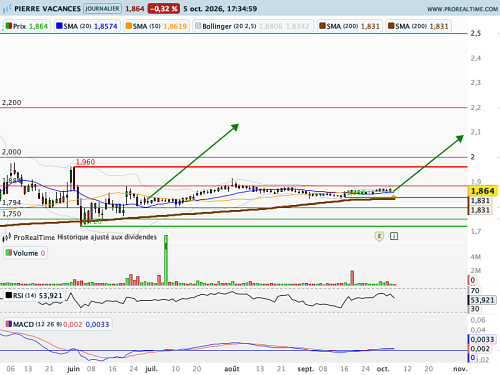Click the tall green volume spike in July
500x375 pixels.
(166, 260)
